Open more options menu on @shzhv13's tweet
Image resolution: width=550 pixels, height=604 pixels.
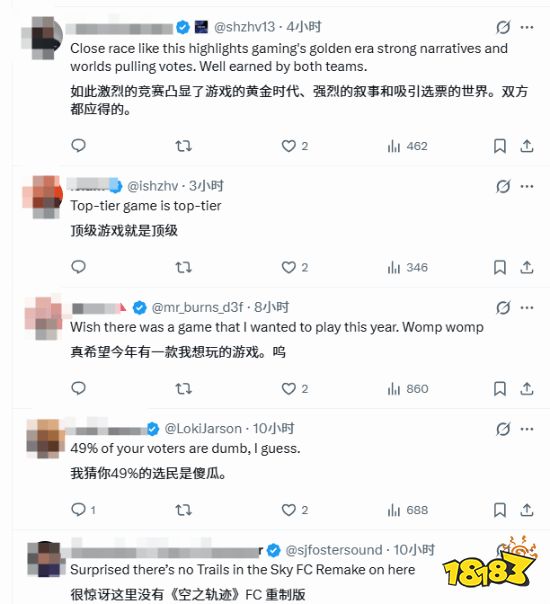tap(527, 27)
